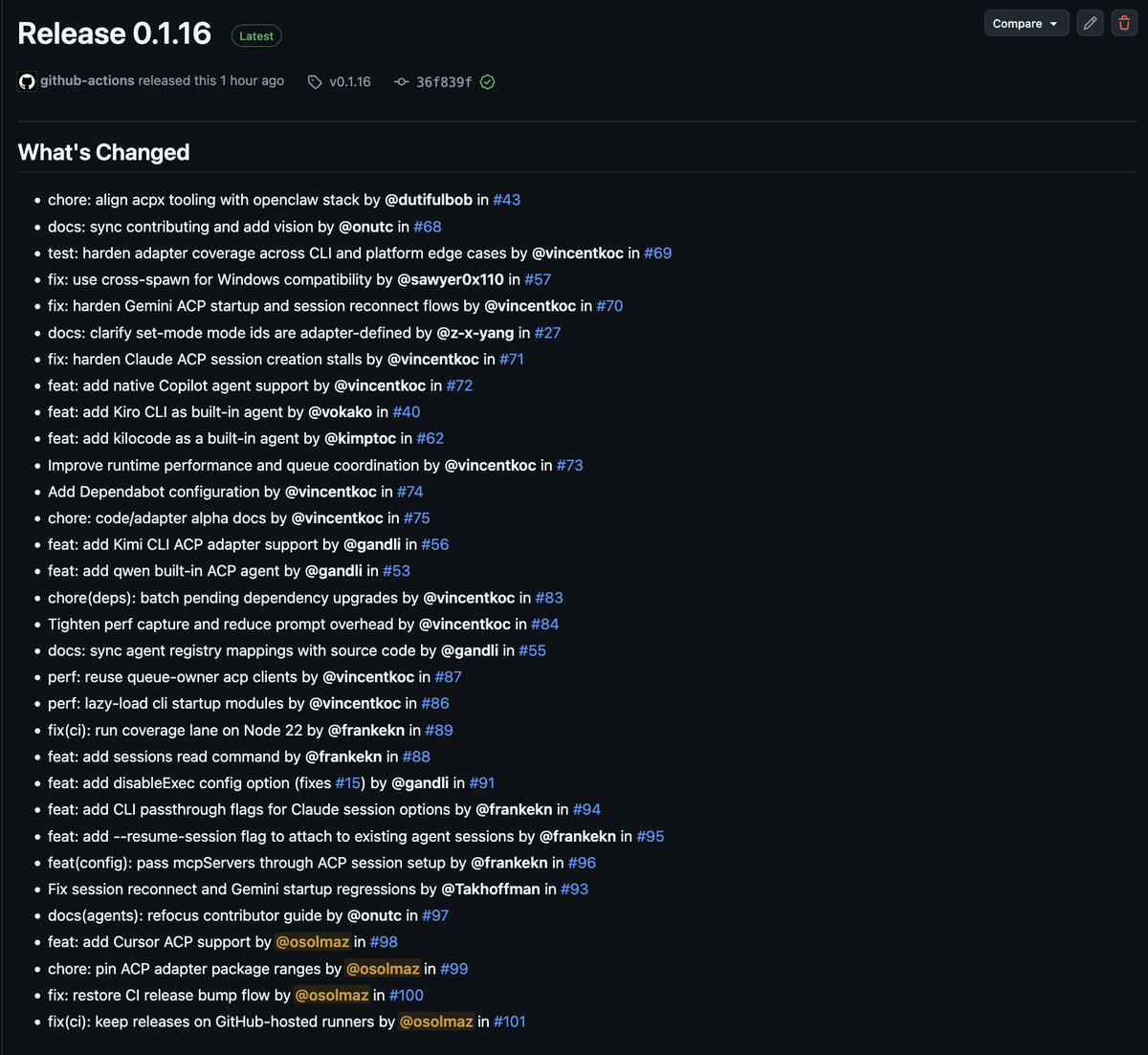1148x1055 pixels.
Task: Open pull request #73
Action: coord(570,465)
